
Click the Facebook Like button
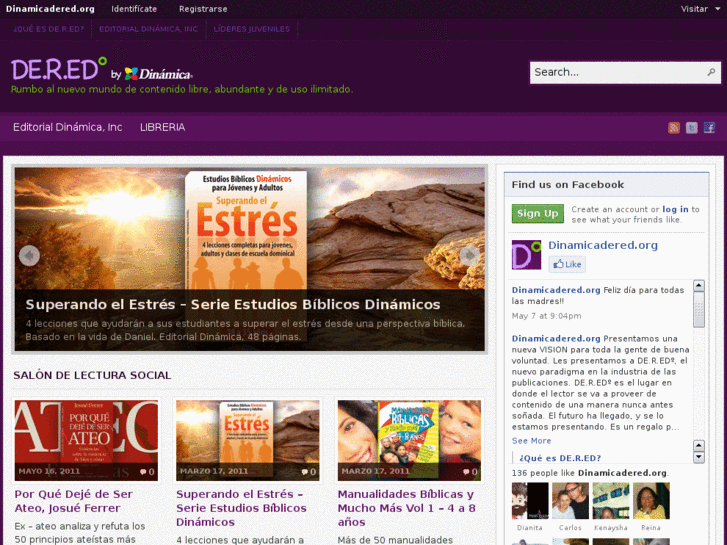coord(567,264)
